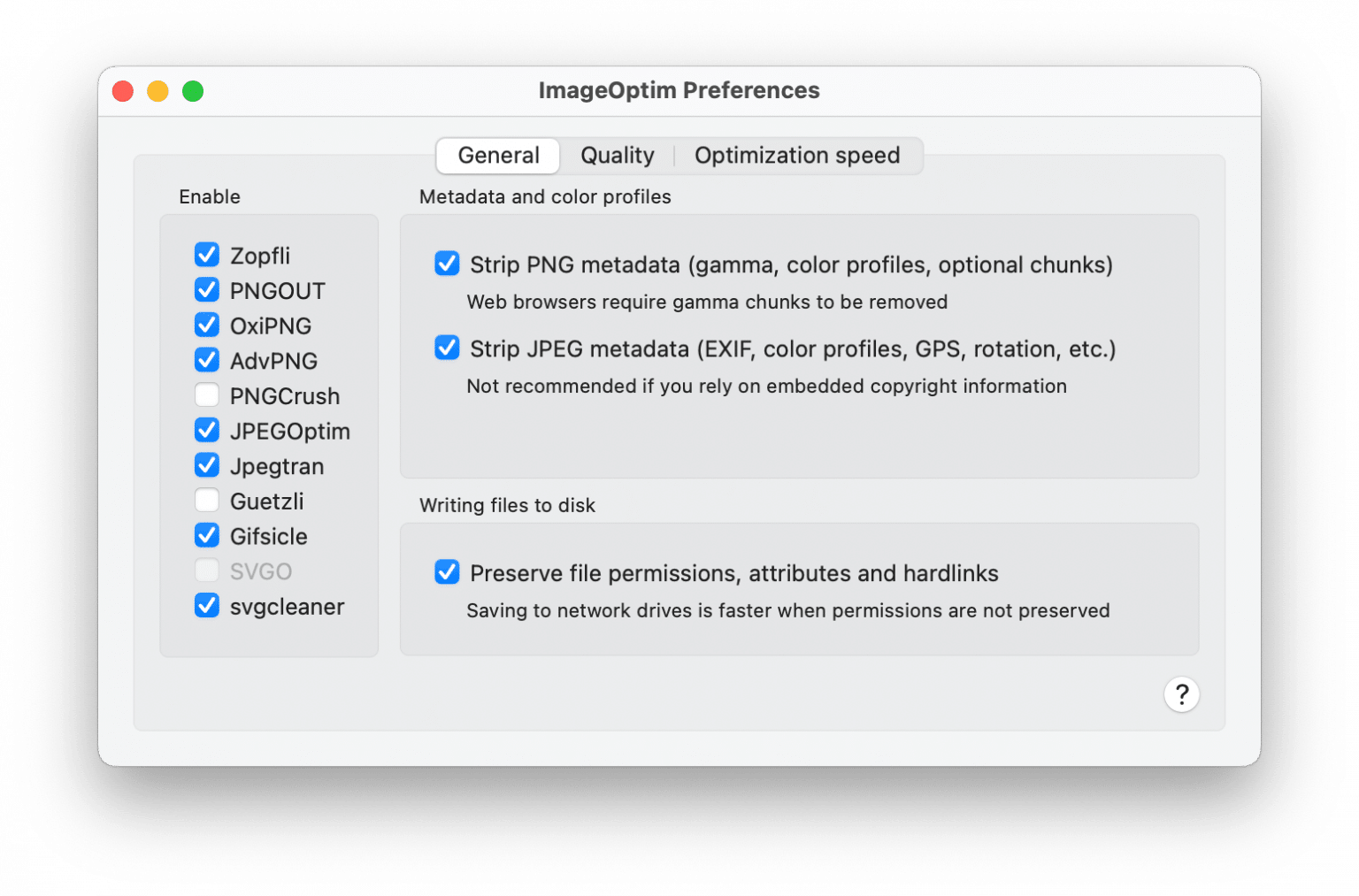This screenshot has height=896, width=1359.
Task: Zoom the window with the green button
Action: pyautogui.click(x=193, y=91)
